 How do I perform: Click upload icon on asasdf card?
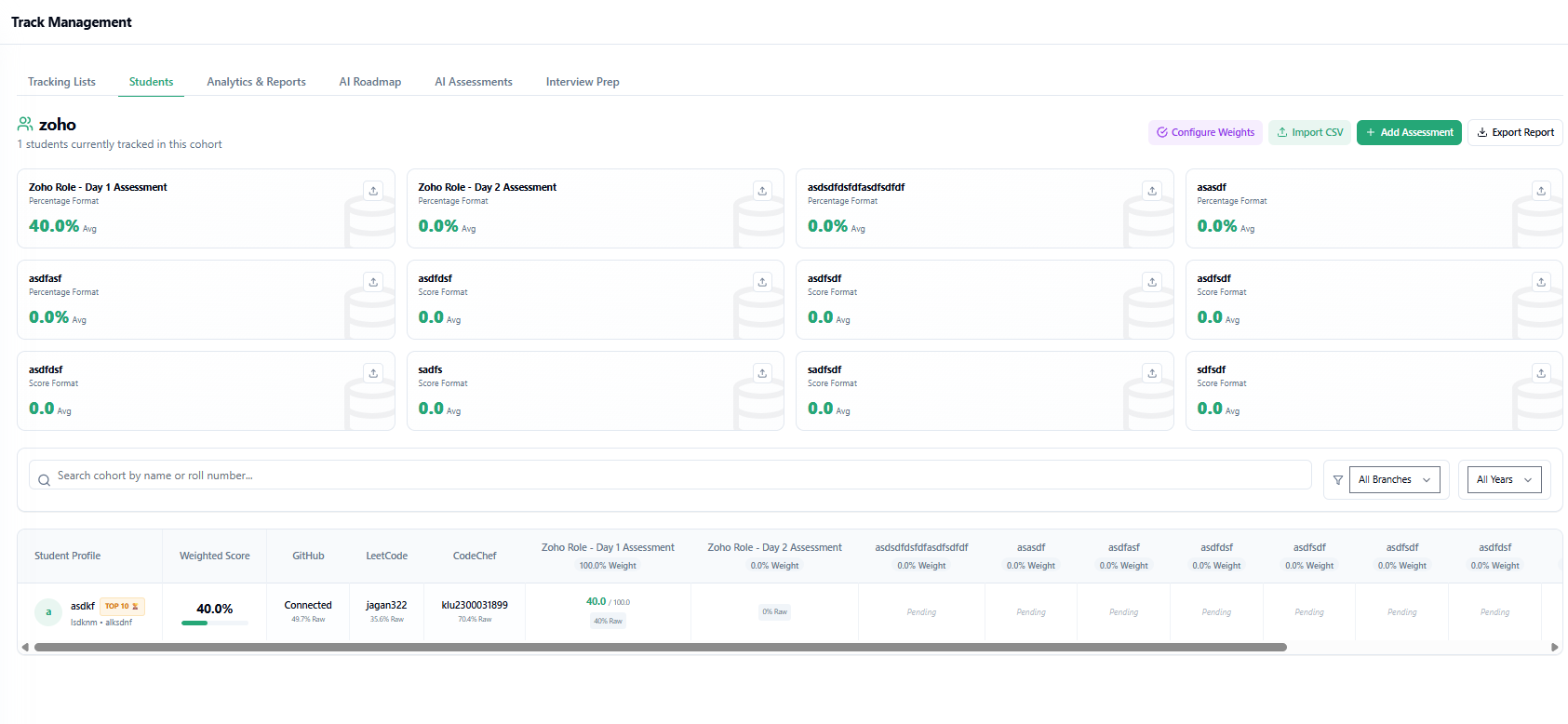tap(1541, 191)
